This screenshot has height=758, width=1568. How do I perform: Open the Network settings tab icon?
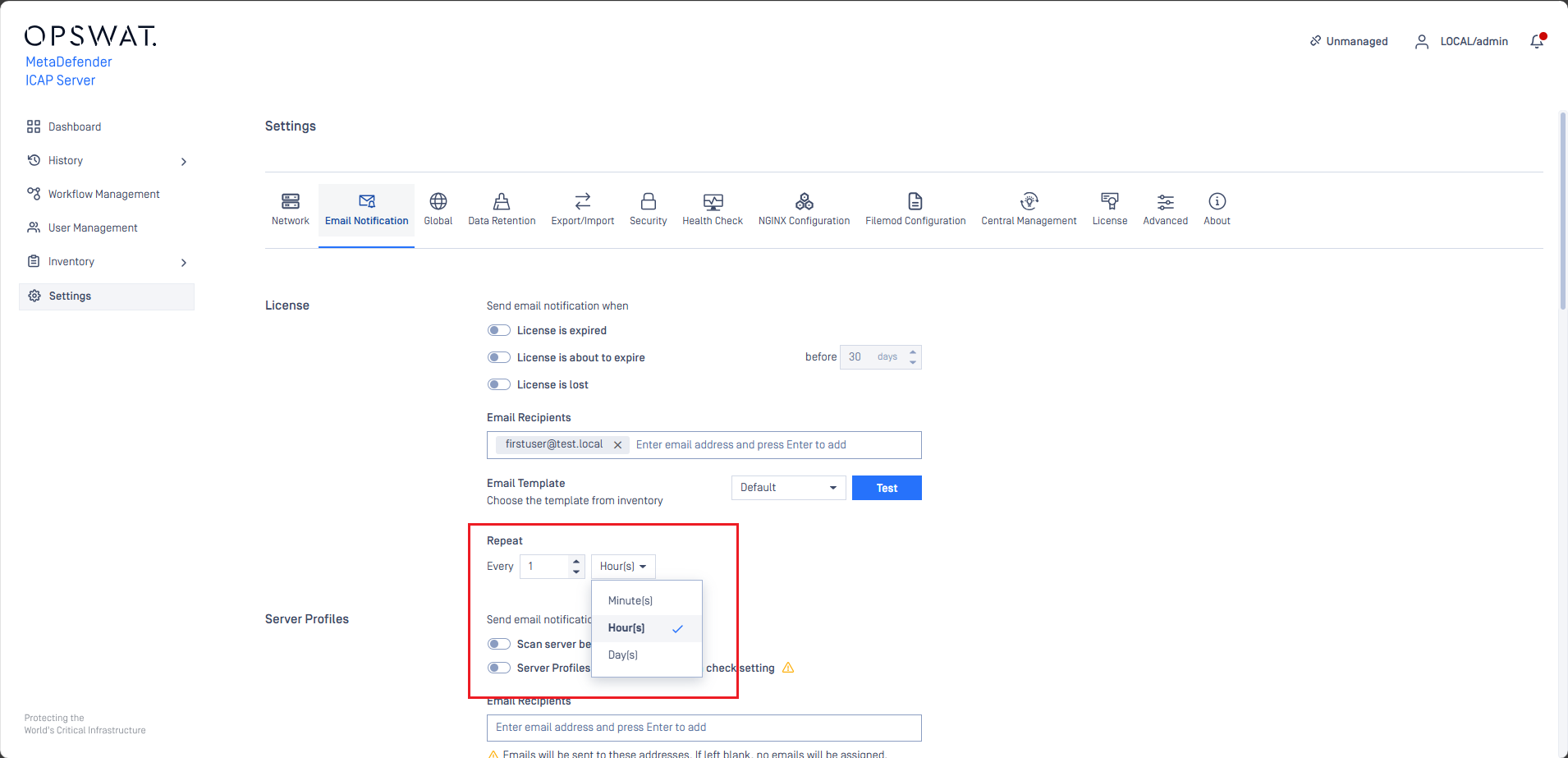click(291, 201)
